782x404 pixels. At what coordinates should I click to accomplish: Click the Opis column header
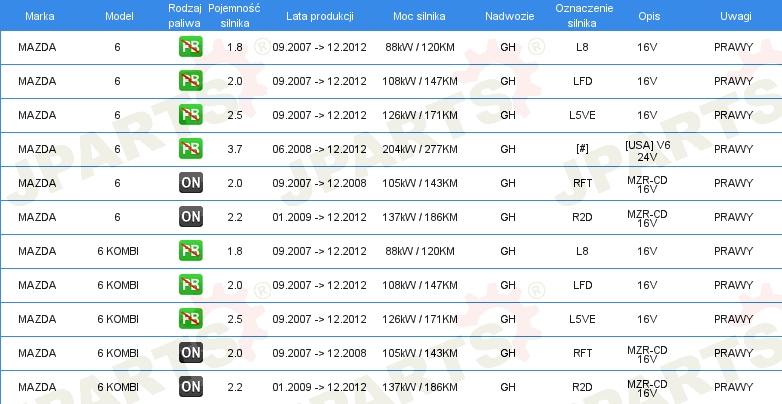pos(649,16)
